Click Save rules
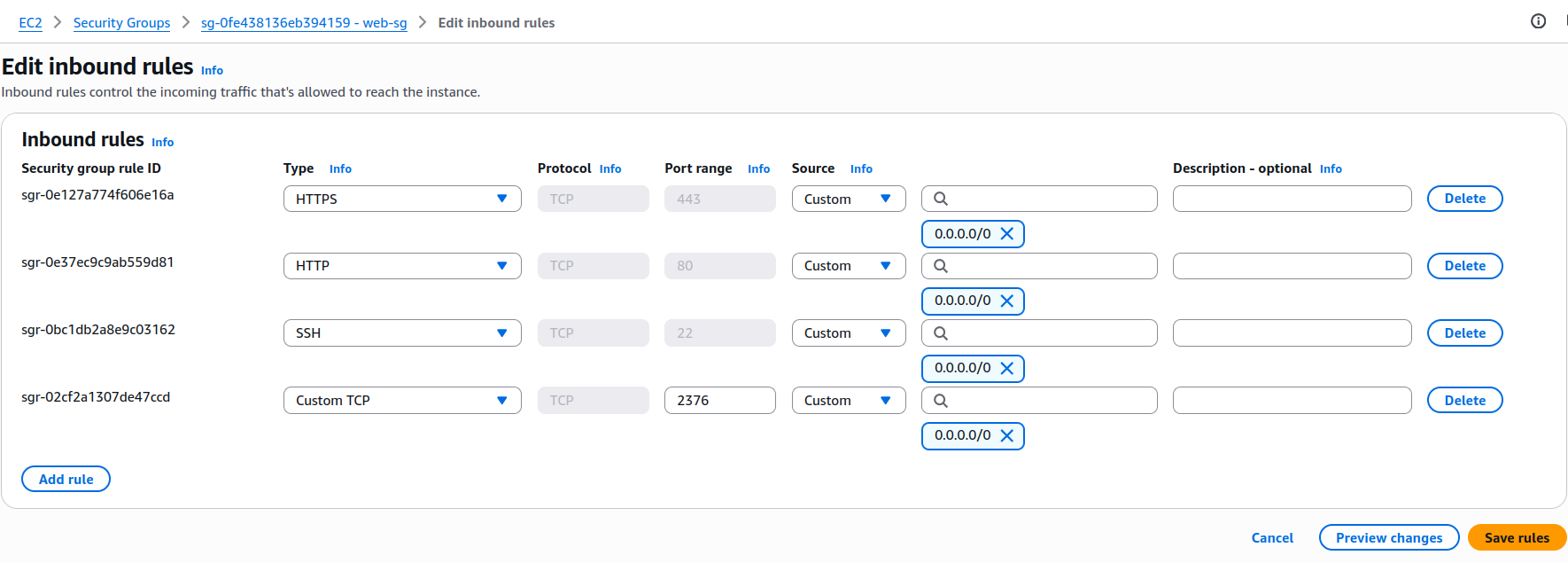The image size is (1568, 563). click(1517, 538)
